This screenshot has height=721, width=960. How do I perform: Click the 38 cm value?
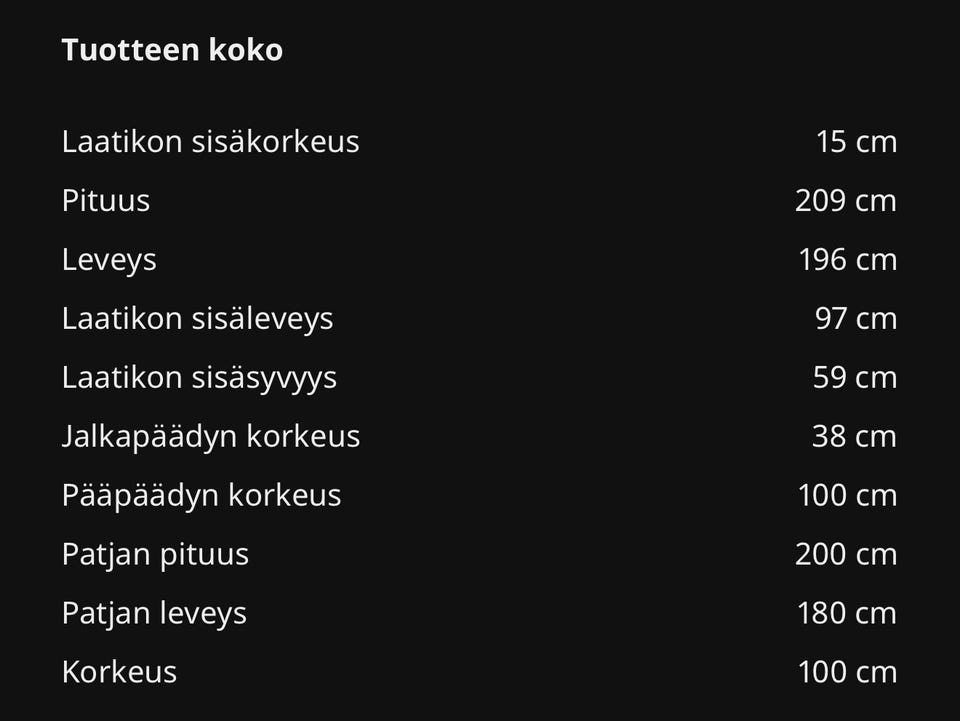coord(855,436)
